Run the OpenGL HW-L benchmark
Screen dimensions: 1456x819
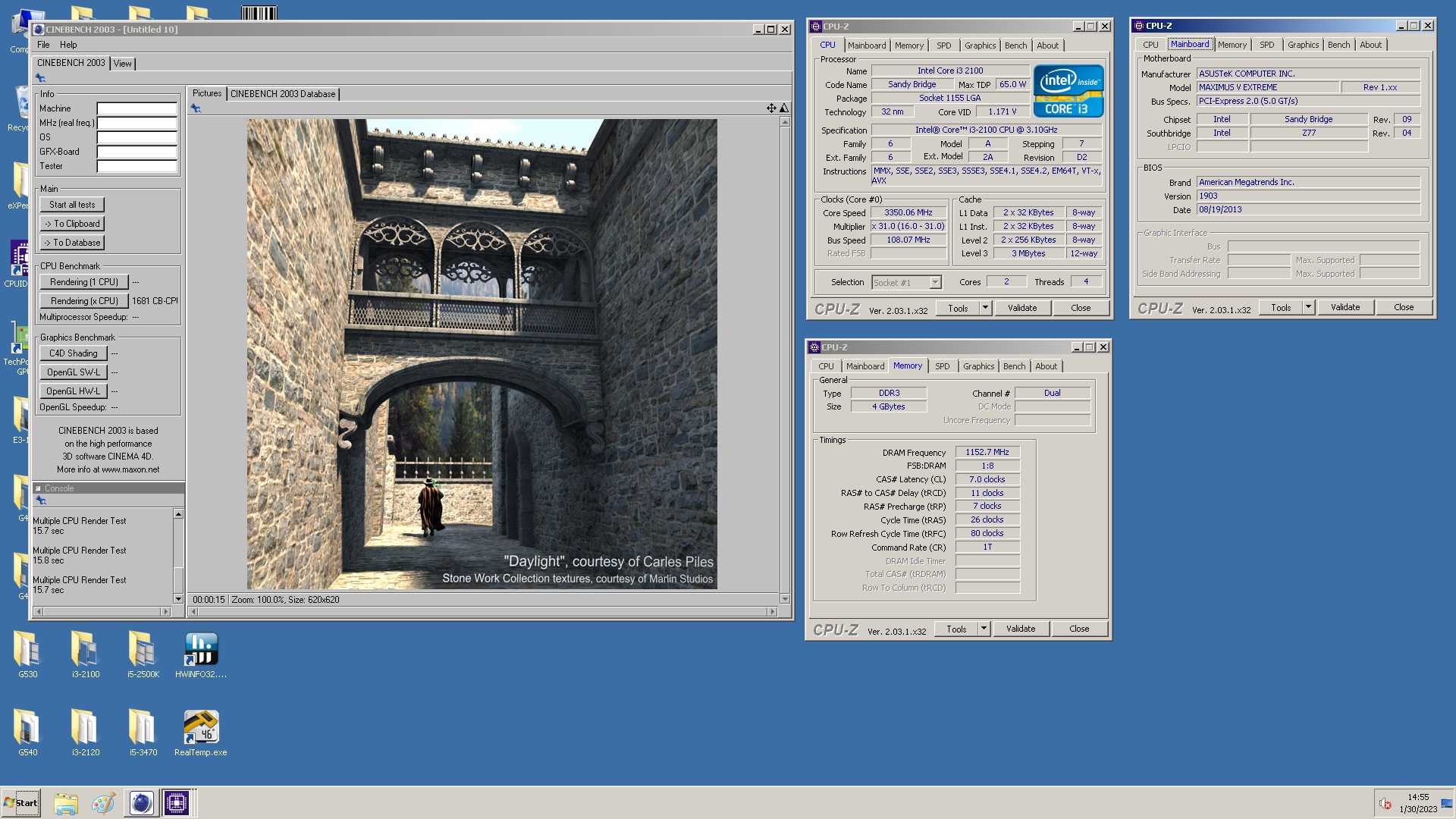point(74,391)
